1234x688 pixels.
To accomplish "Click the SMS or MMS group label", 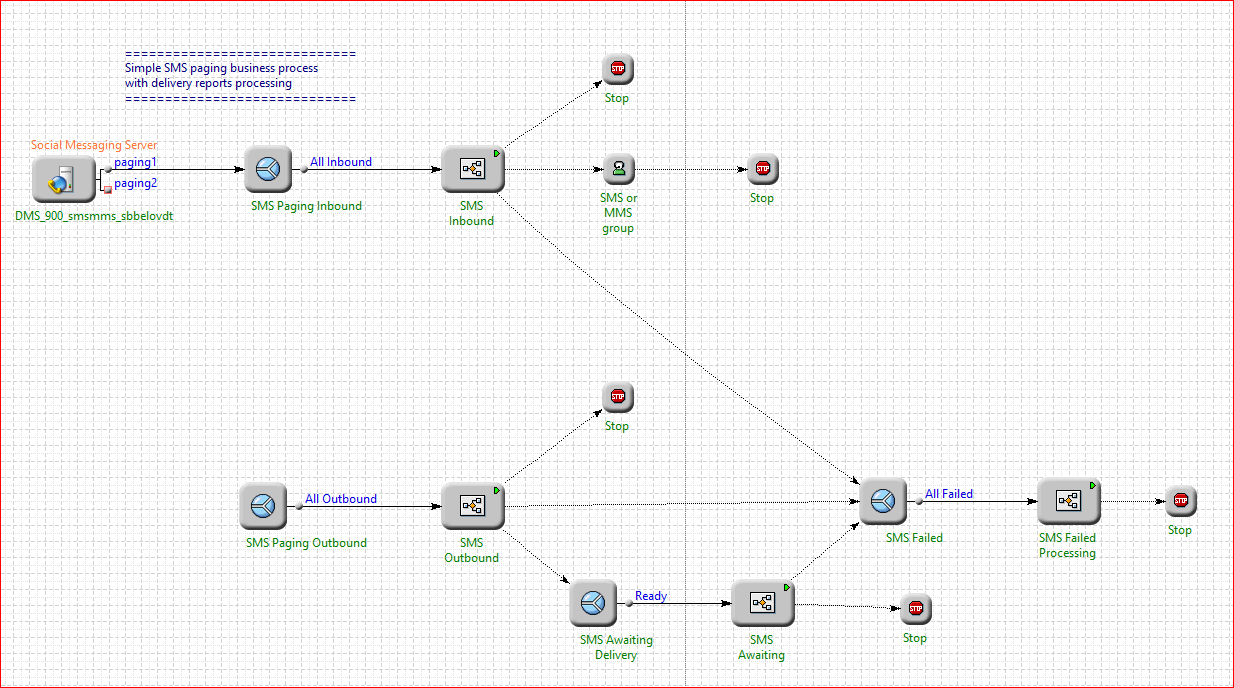I will coord(618,213).
